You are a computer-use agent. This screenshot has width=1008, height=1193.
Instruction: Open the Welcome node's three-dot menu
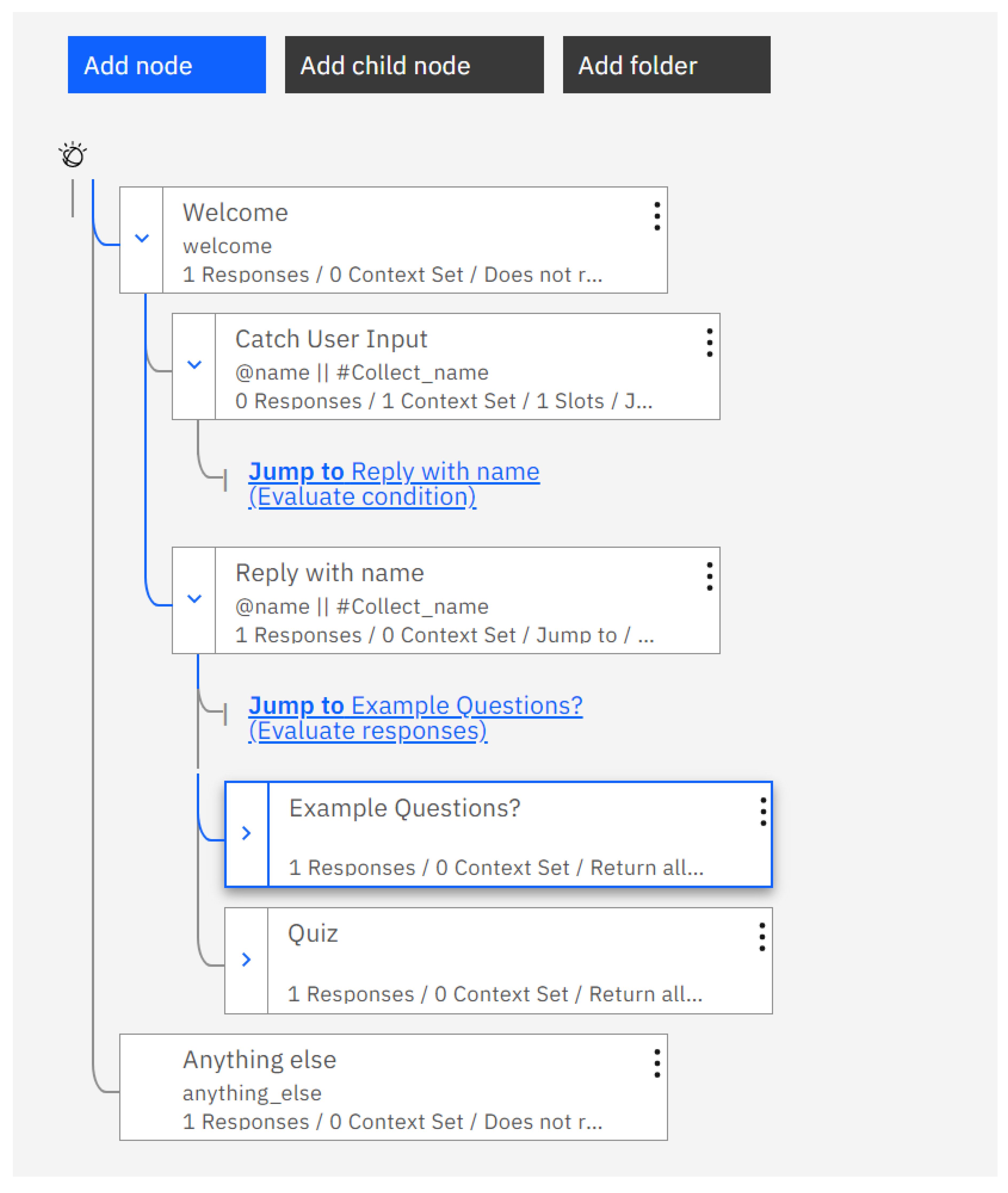pyautogui.click(x=657, y=216)
